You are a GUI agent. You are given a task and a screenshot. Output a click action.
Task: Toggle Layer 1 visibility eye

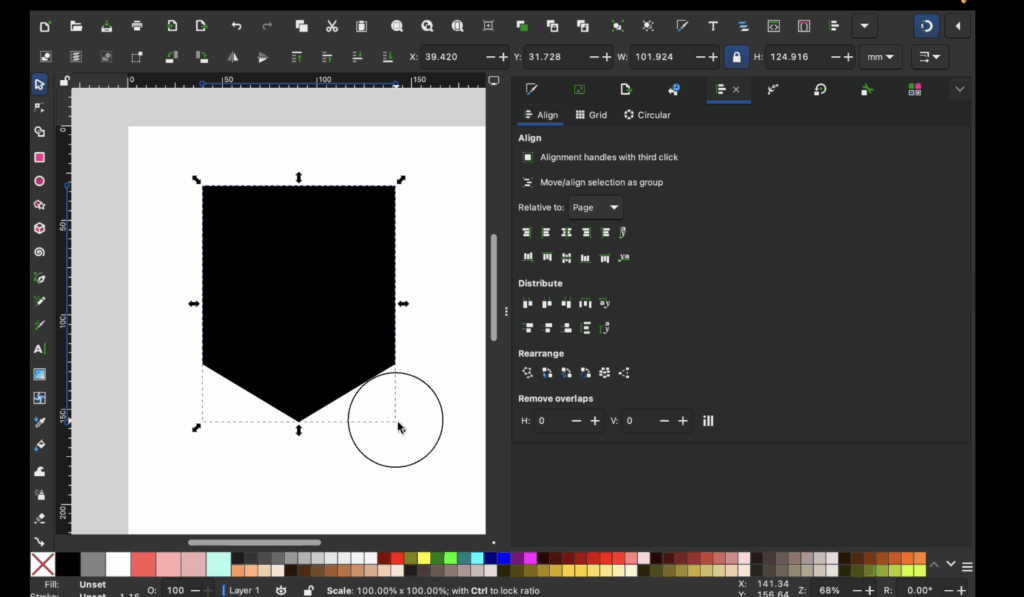[x=281, y=590]
